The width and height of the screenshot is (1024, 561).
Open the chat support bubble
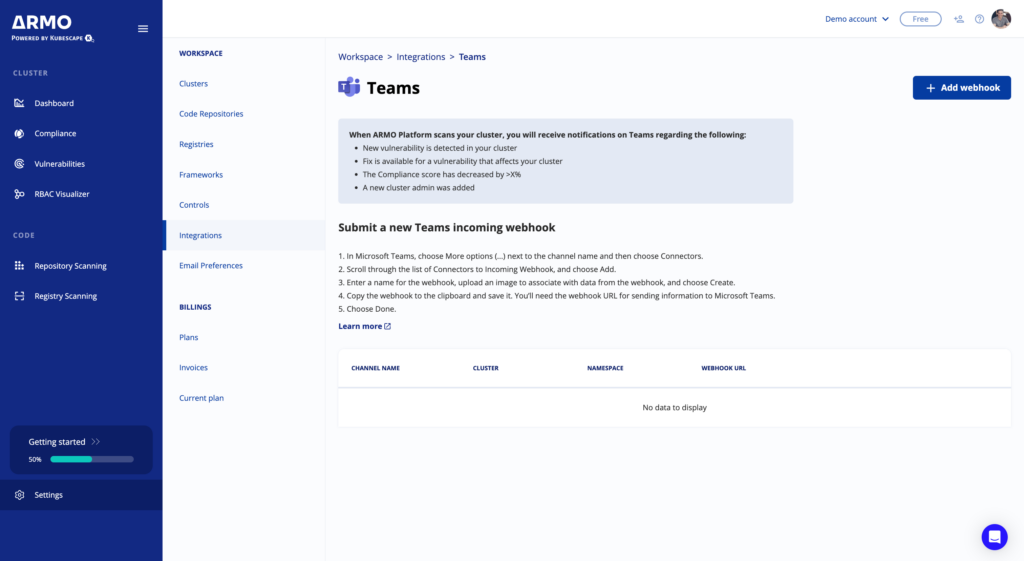click(x=995, y=537)
